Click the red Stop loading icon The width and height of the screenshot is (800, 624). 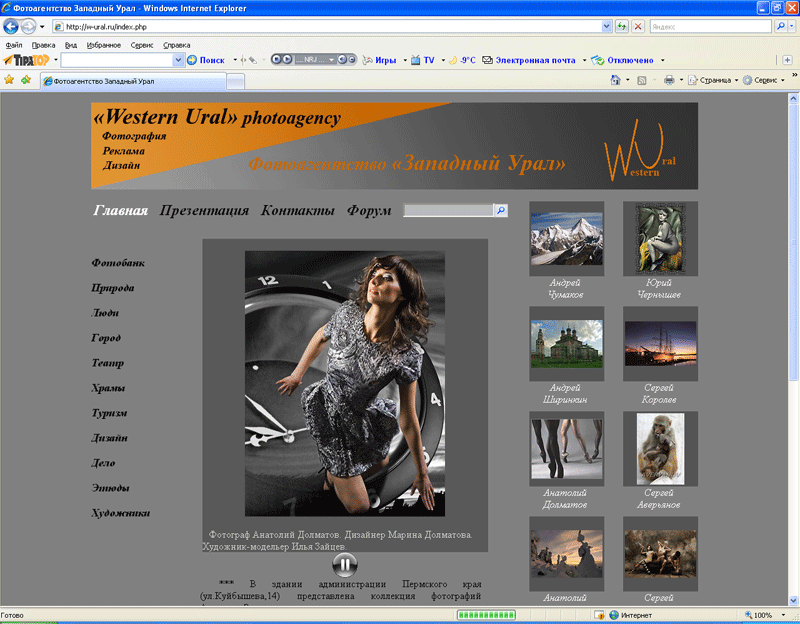[x=637, y=26]
